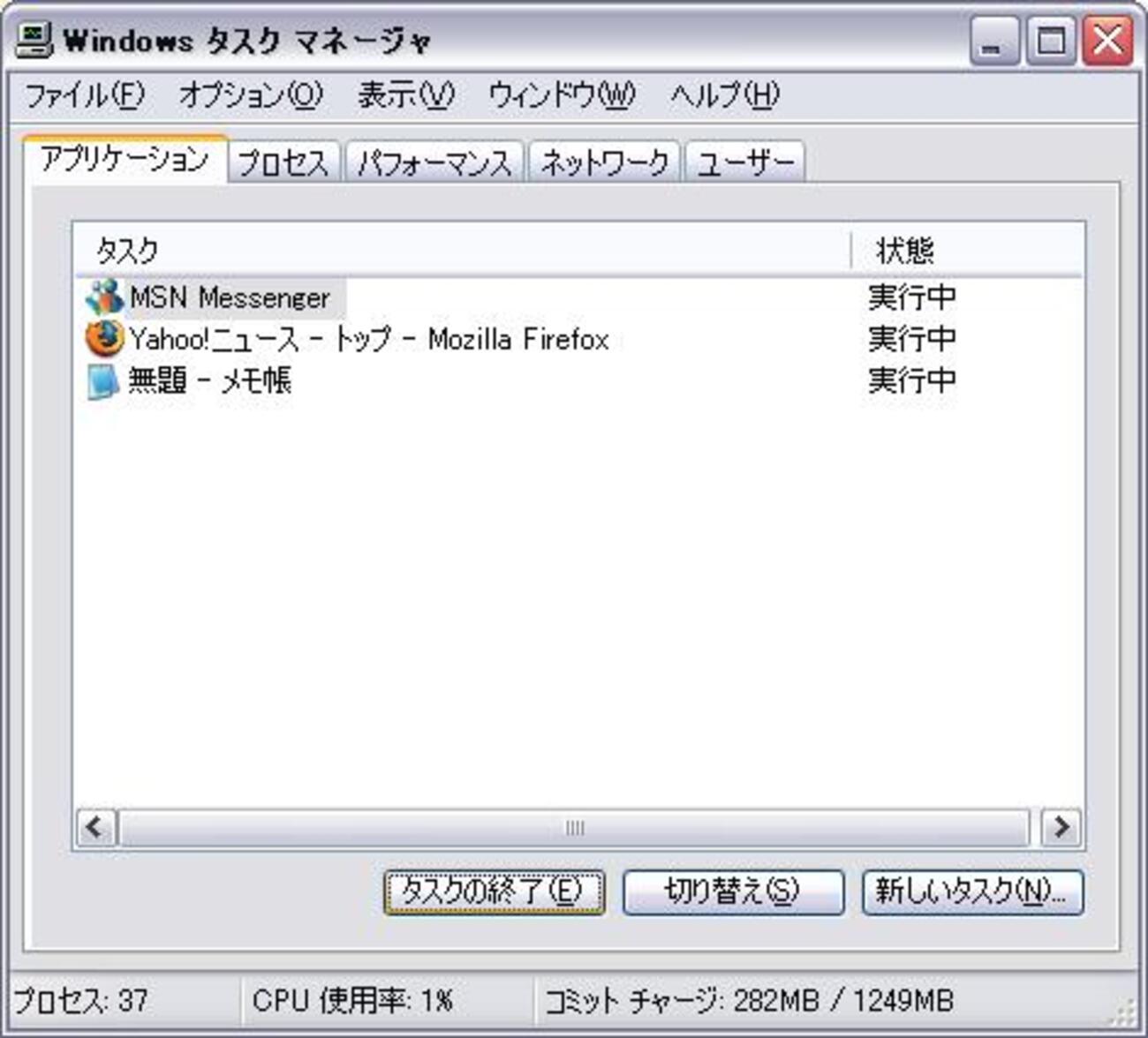The width and height of the screenshot is (1148, 1038).
Task: Click the Notepad icon beside 無題 - メモ帳
Action: (103, 381)
